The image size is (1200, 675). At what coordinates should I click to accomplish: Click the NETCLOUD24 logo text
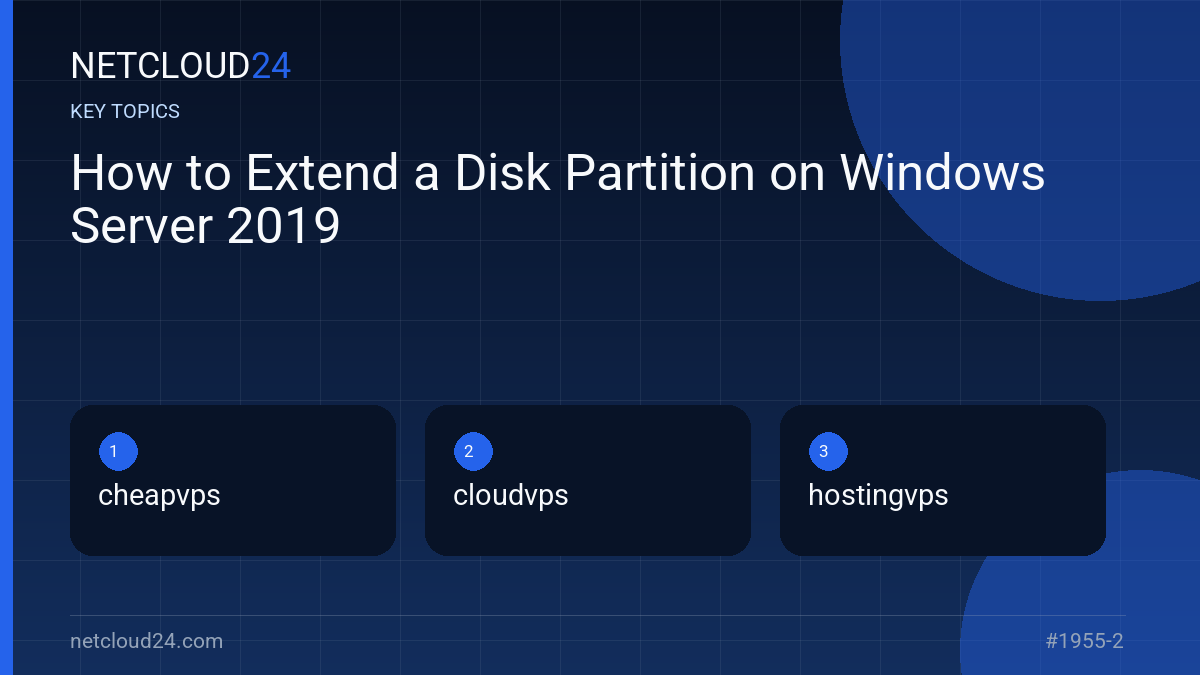[x=181, y=66]
